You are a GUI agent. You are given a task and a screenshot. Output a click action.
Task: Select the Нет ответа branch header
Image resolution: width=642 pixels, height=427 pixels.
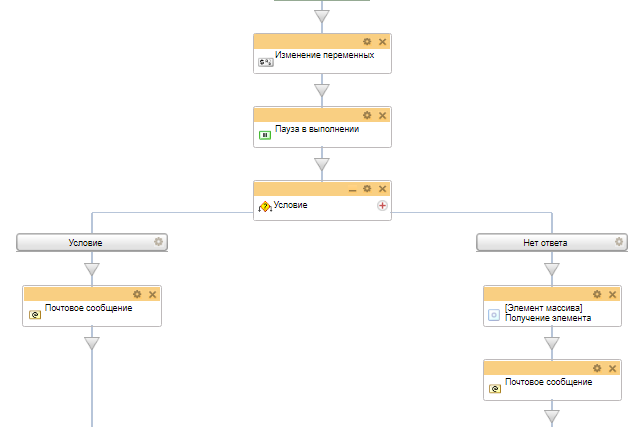point(545,242)
